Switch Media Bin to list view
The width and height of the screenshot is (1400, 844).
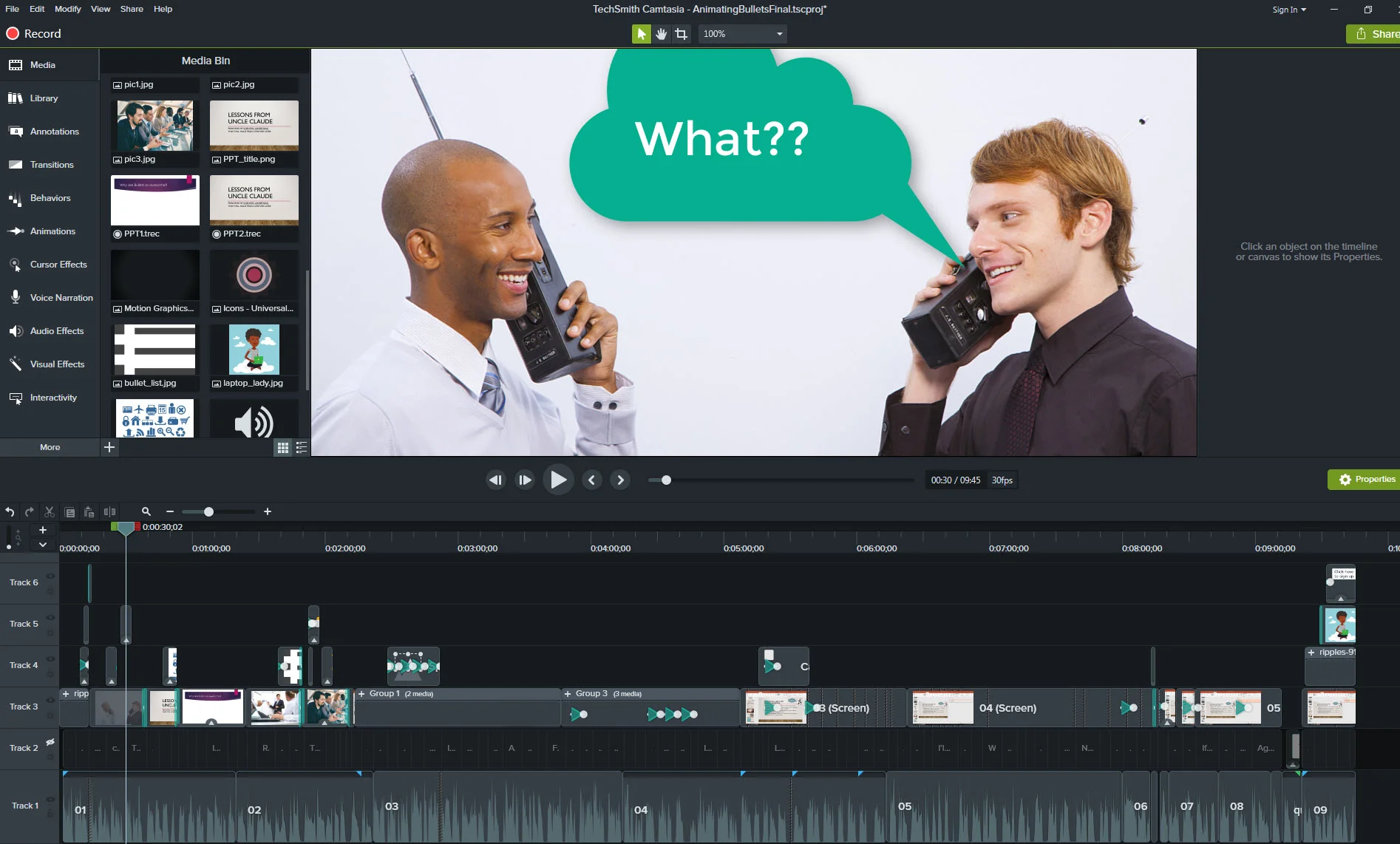coord(302,447)
